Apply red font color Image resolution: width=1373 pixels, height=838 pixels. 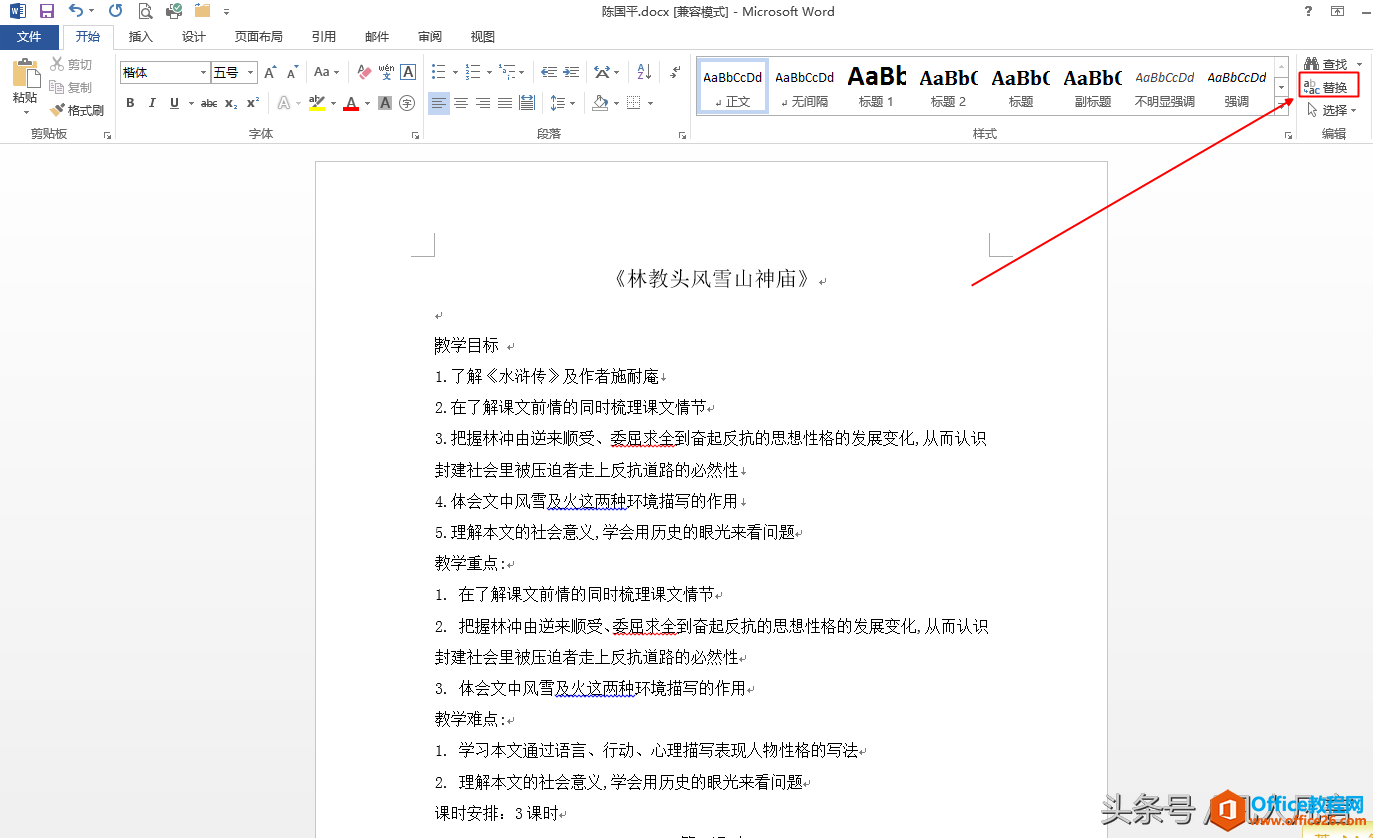[x=351, y=103]
